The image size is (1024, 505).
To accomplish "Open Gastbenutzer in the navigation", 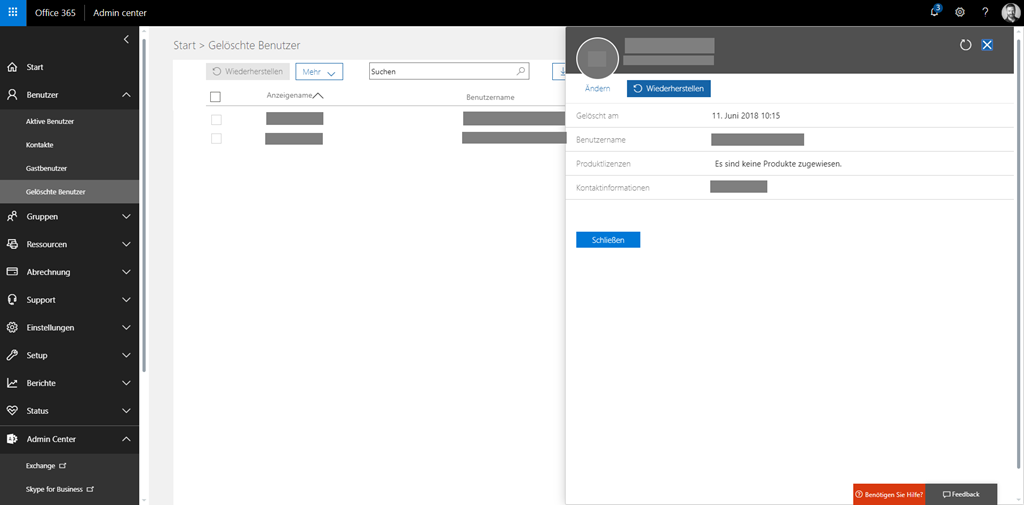I will [x=46, y=168].
